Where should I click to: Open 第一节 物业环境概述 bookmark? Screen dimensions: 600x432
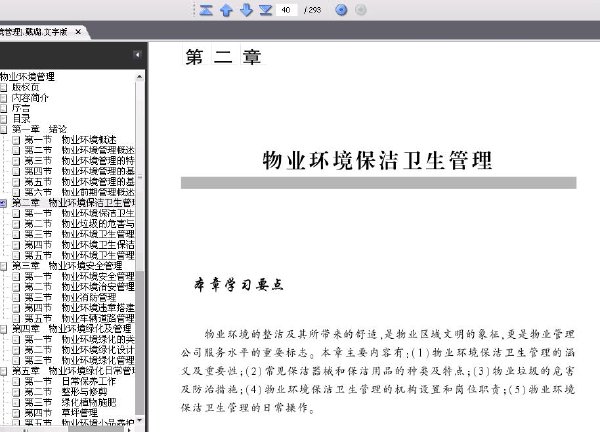click(x=70, y=140)
